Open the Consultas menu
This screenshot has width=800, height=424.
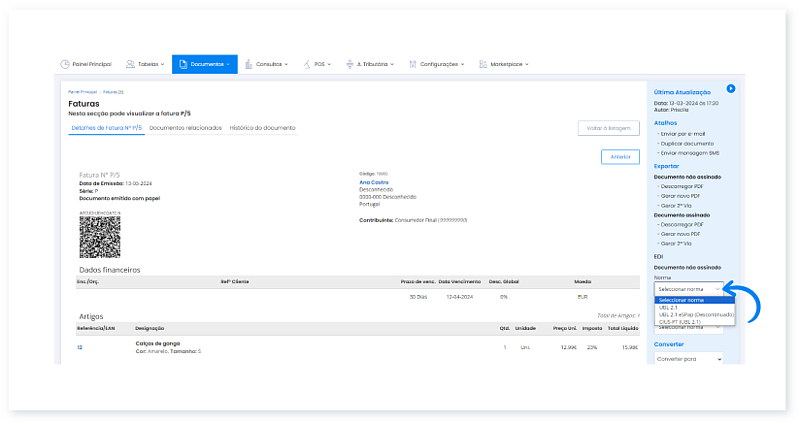pos(267,64)
